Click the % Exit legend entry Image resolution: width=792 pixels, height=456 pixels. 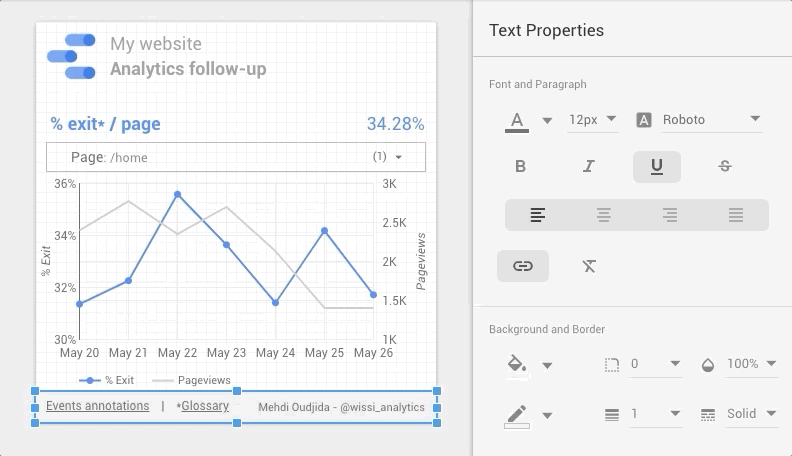107,380
